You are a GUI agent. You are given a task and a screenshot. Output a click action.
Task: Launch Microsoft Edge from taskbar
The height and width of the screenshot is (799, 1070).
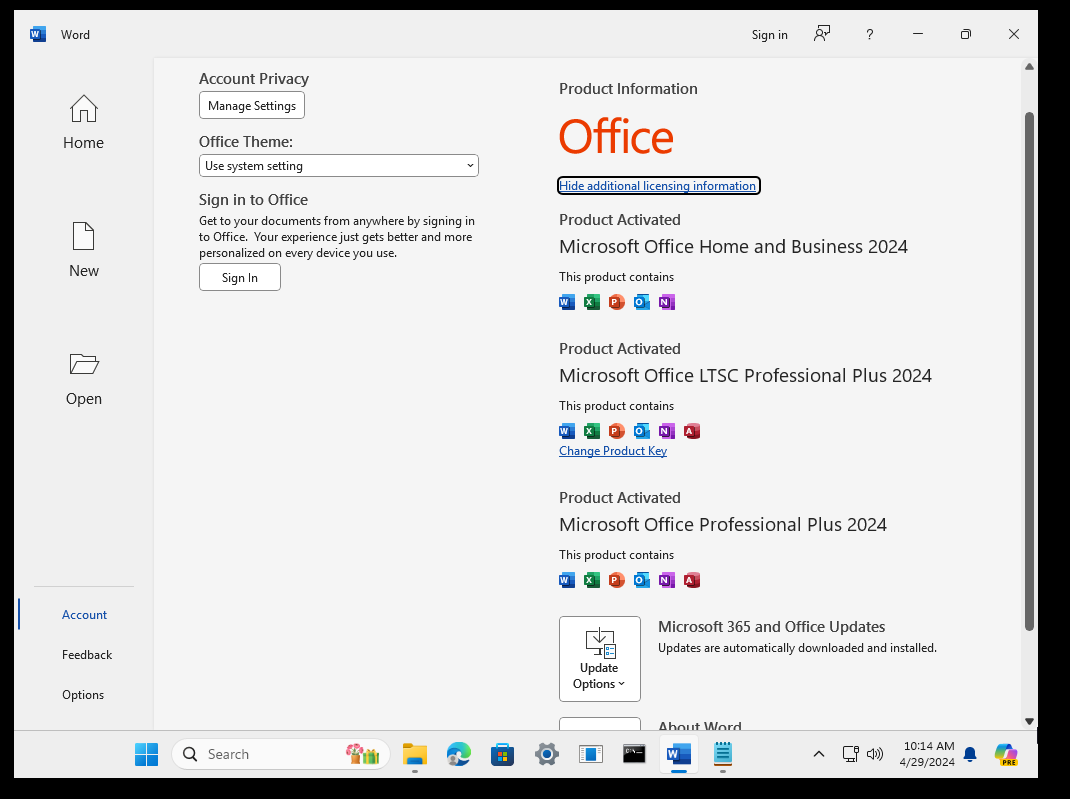coord(459,754)
